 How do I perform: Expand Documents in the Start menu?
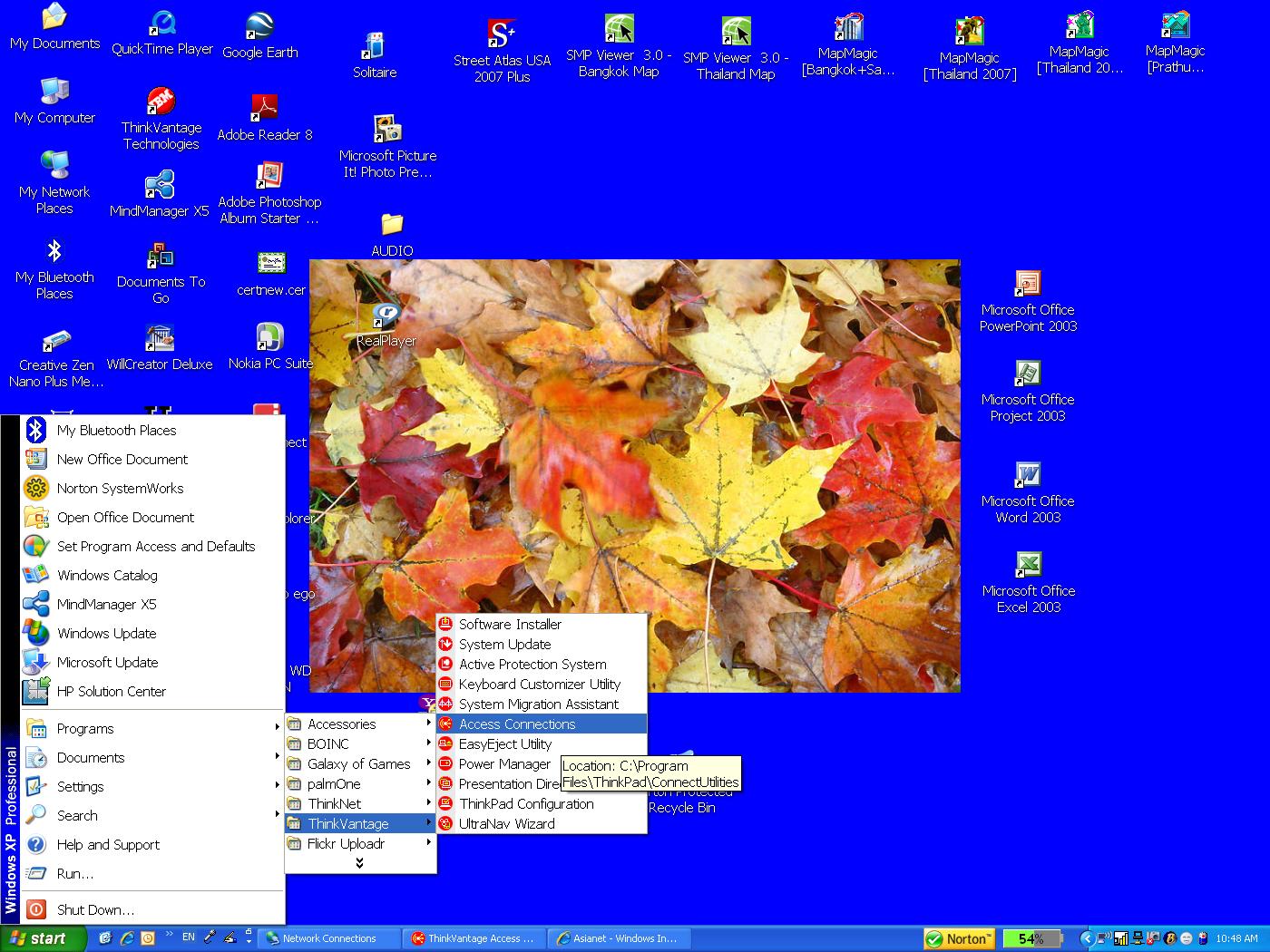pos(151,757)
